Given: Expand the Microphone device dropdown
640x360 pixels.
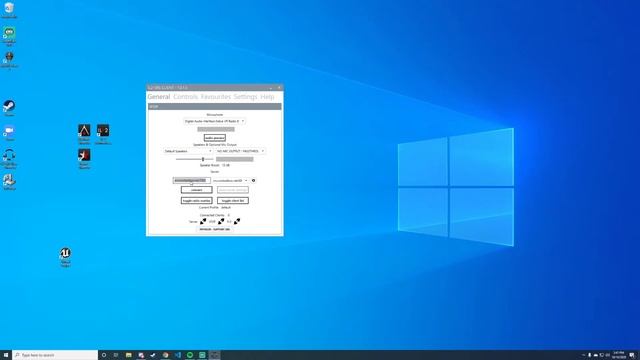Looking at the screenshot, I should (214, 121).
